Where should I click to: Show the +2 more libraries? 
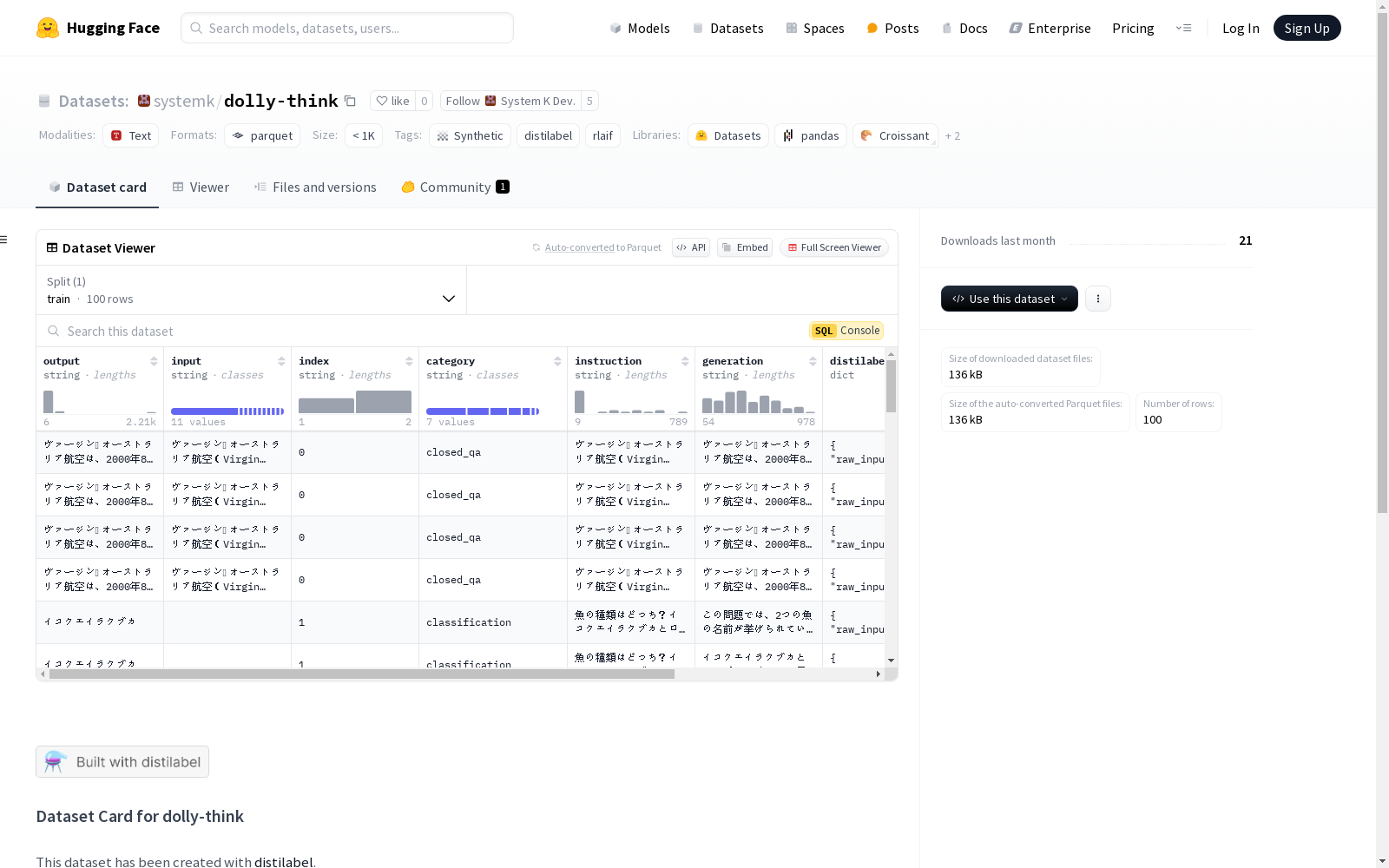tap(952, 135)
